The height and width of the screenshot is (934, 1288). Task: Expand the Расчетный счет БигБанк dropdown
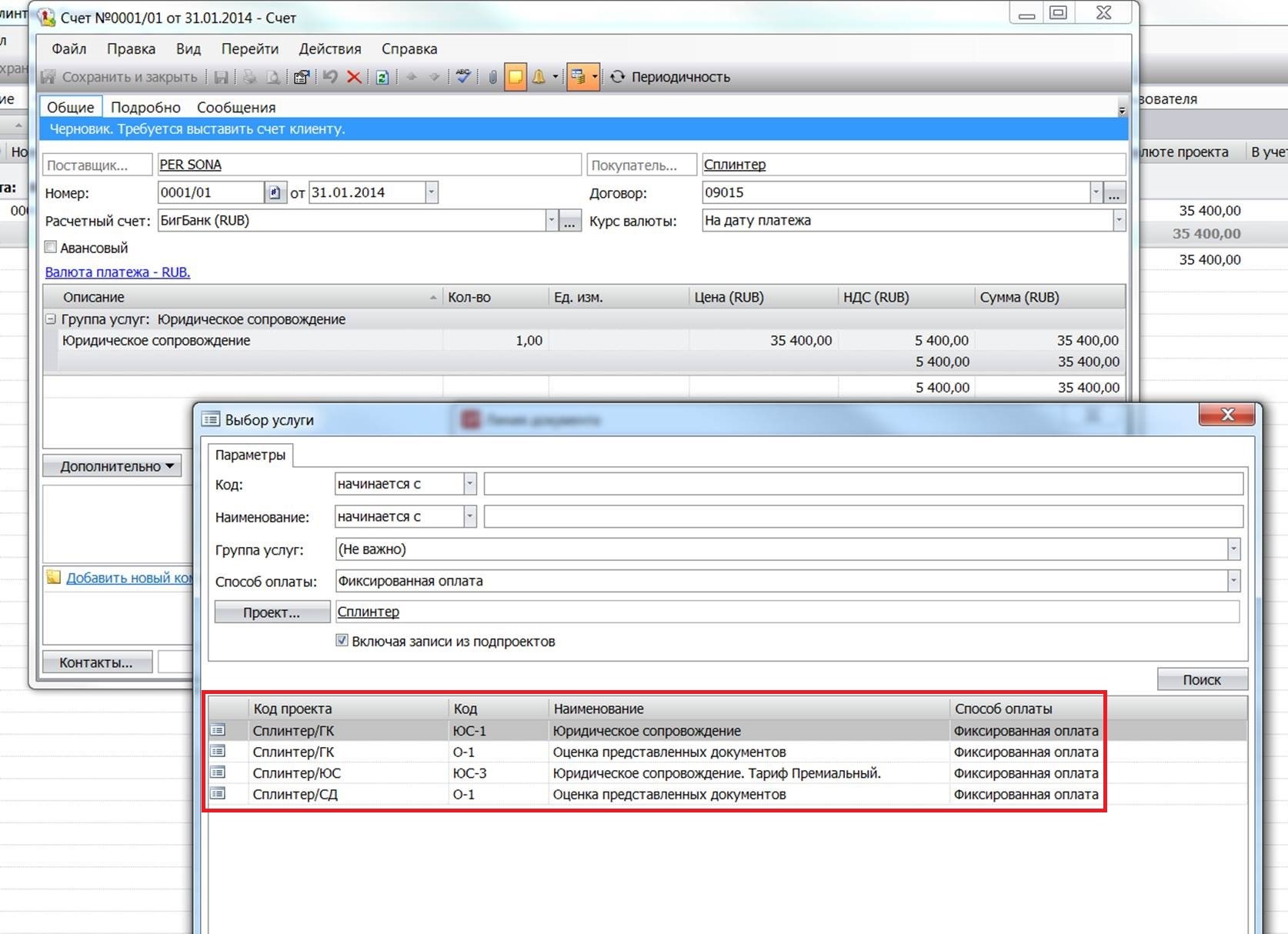tap(551, 221)
